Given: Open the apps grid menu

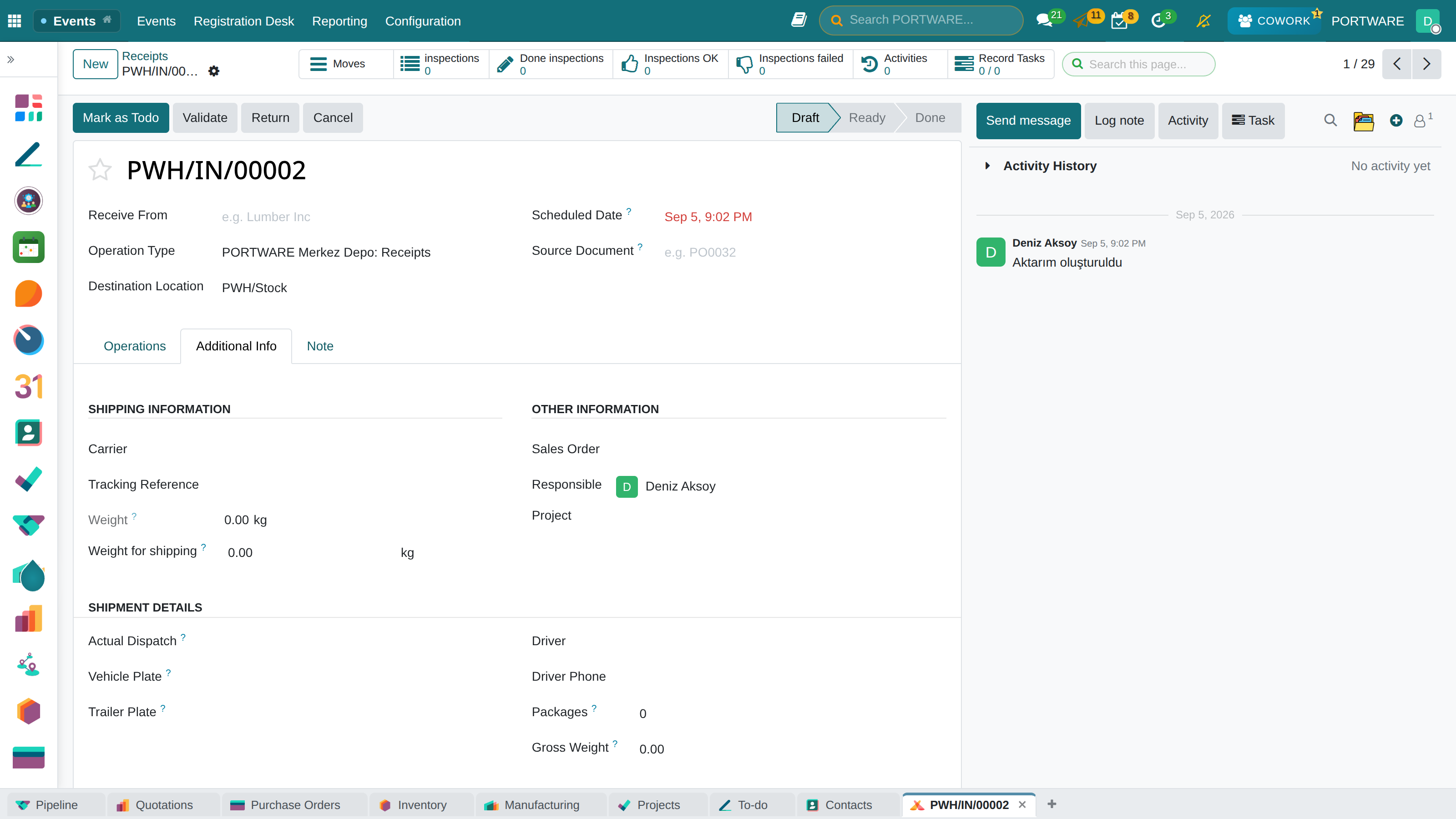Looking at the screenshot, I should pyautogui.click(x=15, y=21).
